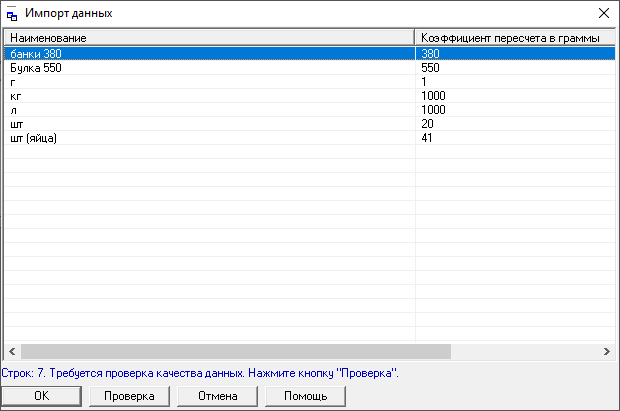620x411 pixels.
Task: Click the horizontal scrollbar thumb
Action: coord(236,352)
